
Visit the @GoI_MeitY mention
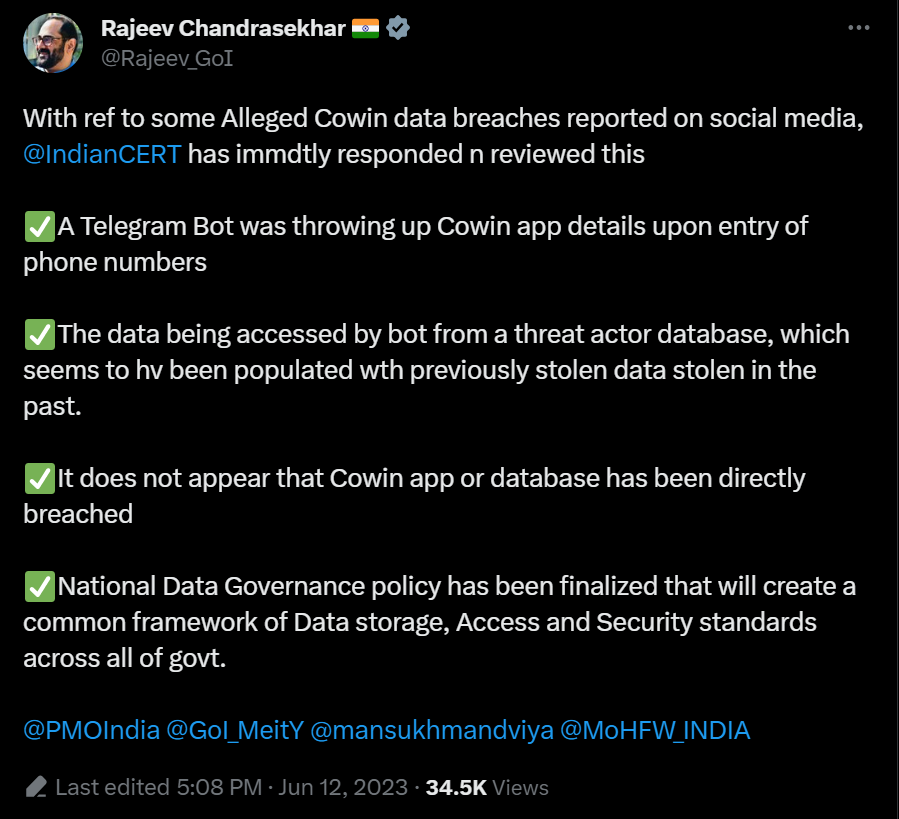click(234, 731)
